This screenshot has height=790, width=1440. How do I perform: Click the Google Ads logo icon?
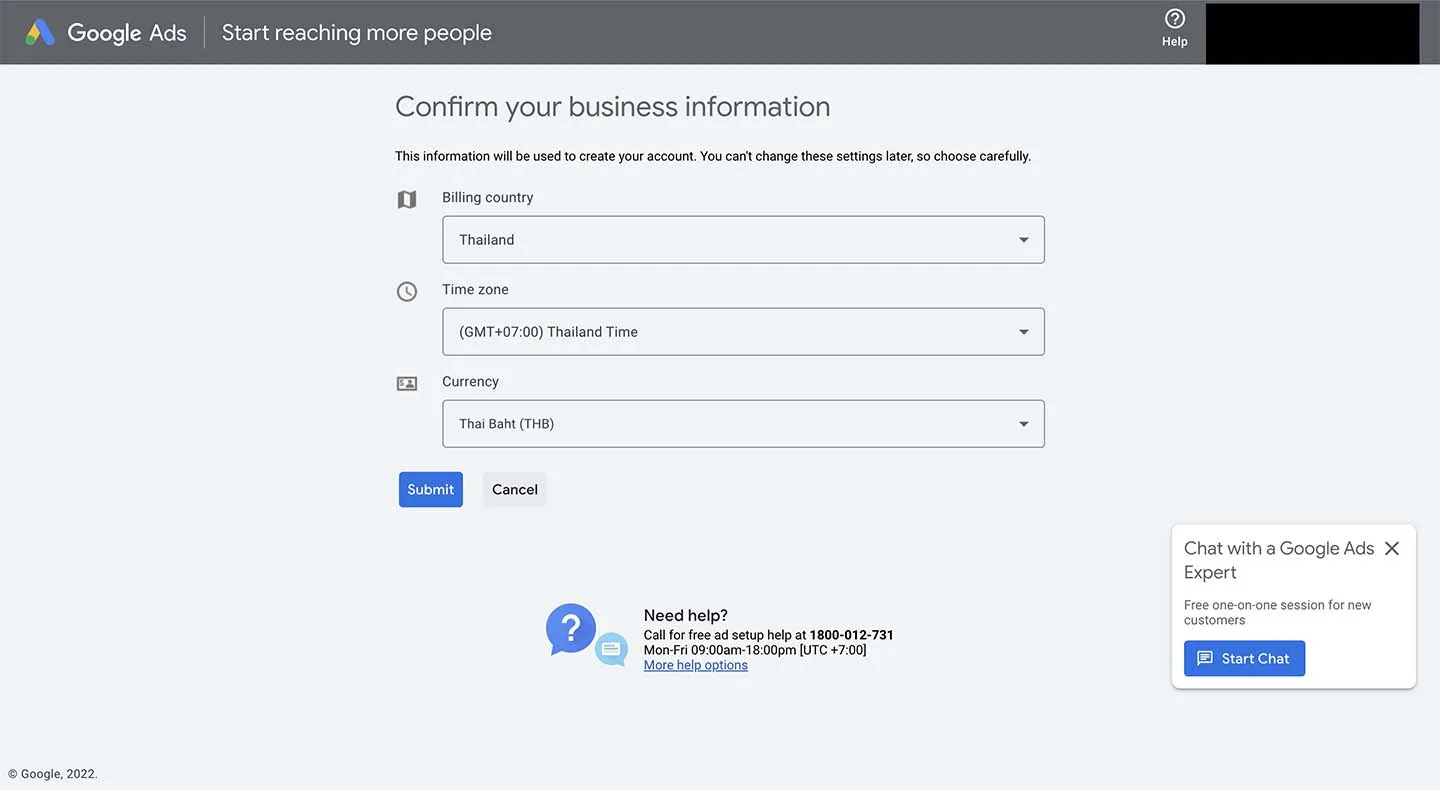point(40,33)
